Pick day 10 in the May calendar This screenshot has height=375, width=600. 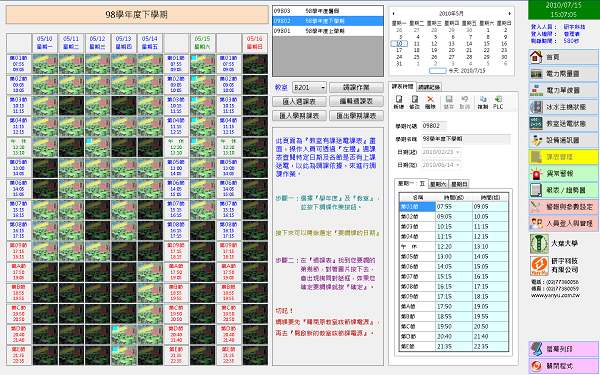click(399, 44)
